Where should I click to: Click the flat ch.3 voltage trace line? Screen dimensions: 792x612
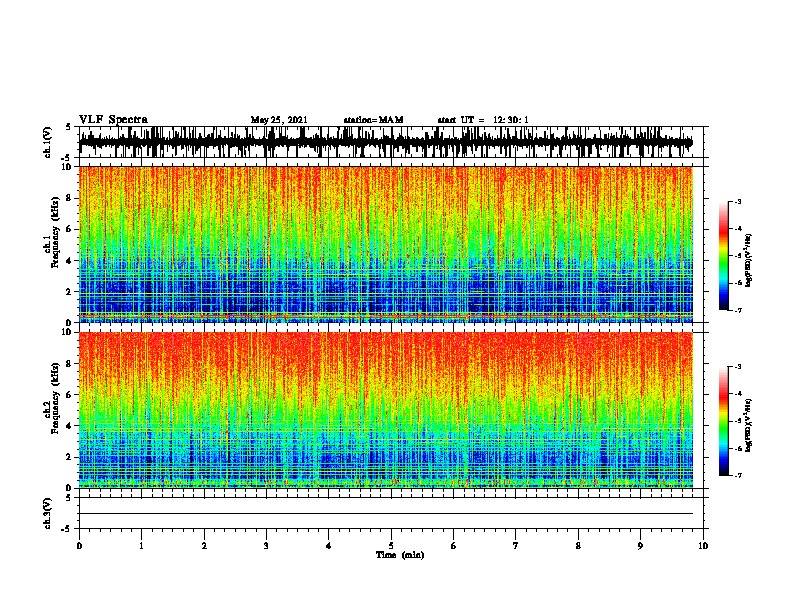pos(386,514)
